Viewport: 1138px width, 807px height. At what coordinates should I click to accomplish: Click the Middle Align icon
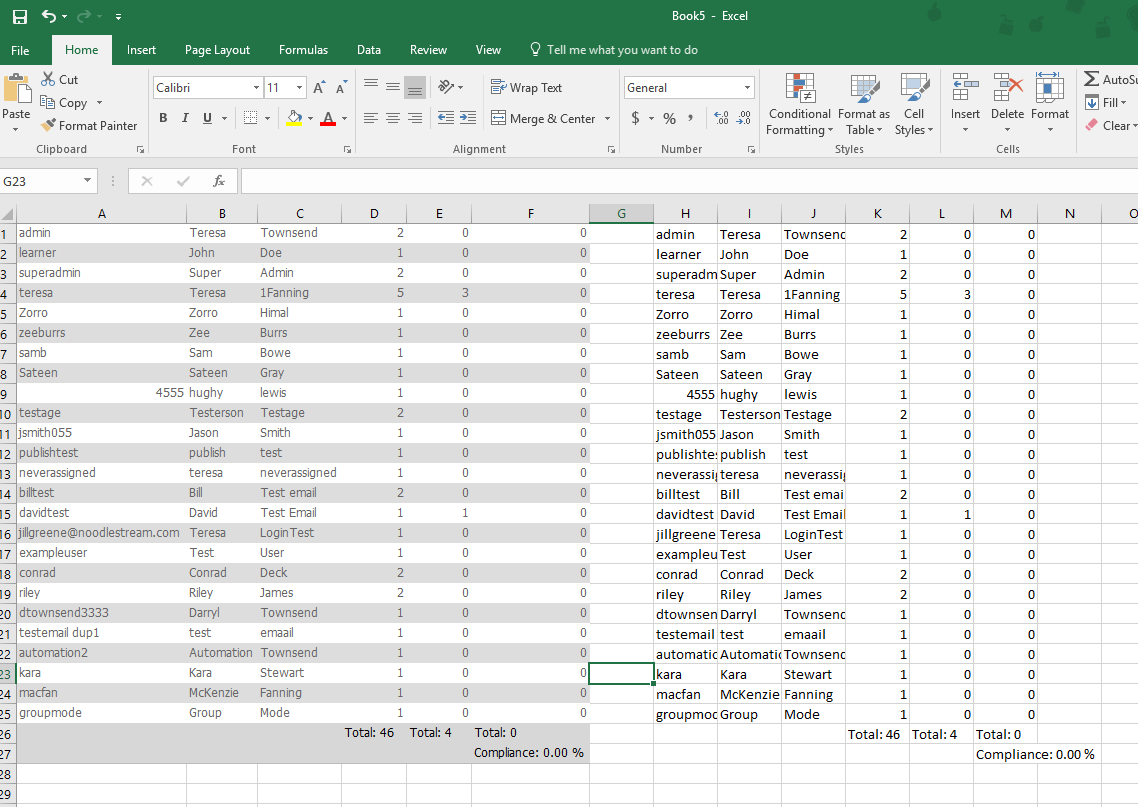coord(393,87)
